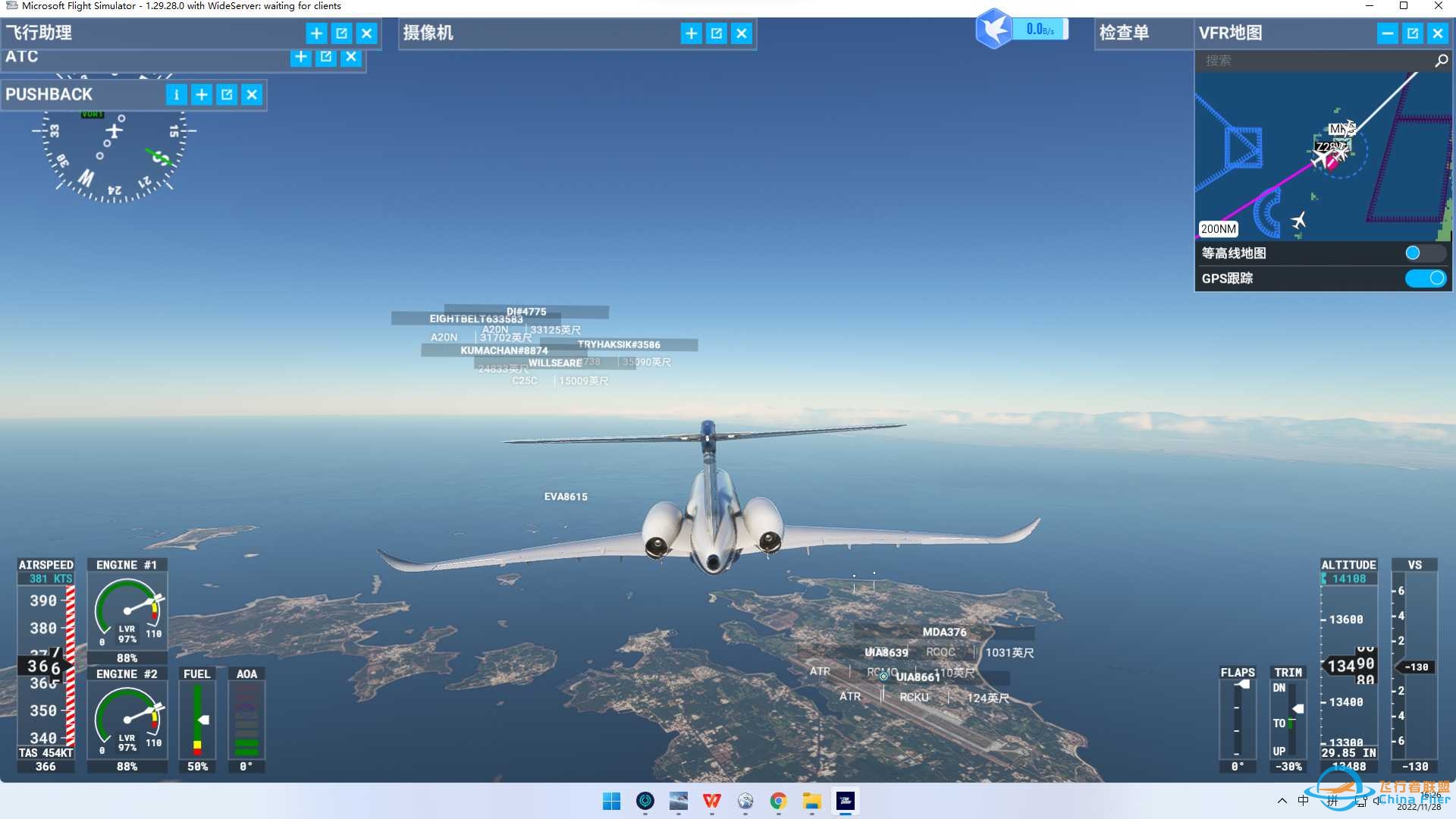Expand the PUSHBACK panel with plus icon
The image size is (1456, 819).
[x=202, y=95]
